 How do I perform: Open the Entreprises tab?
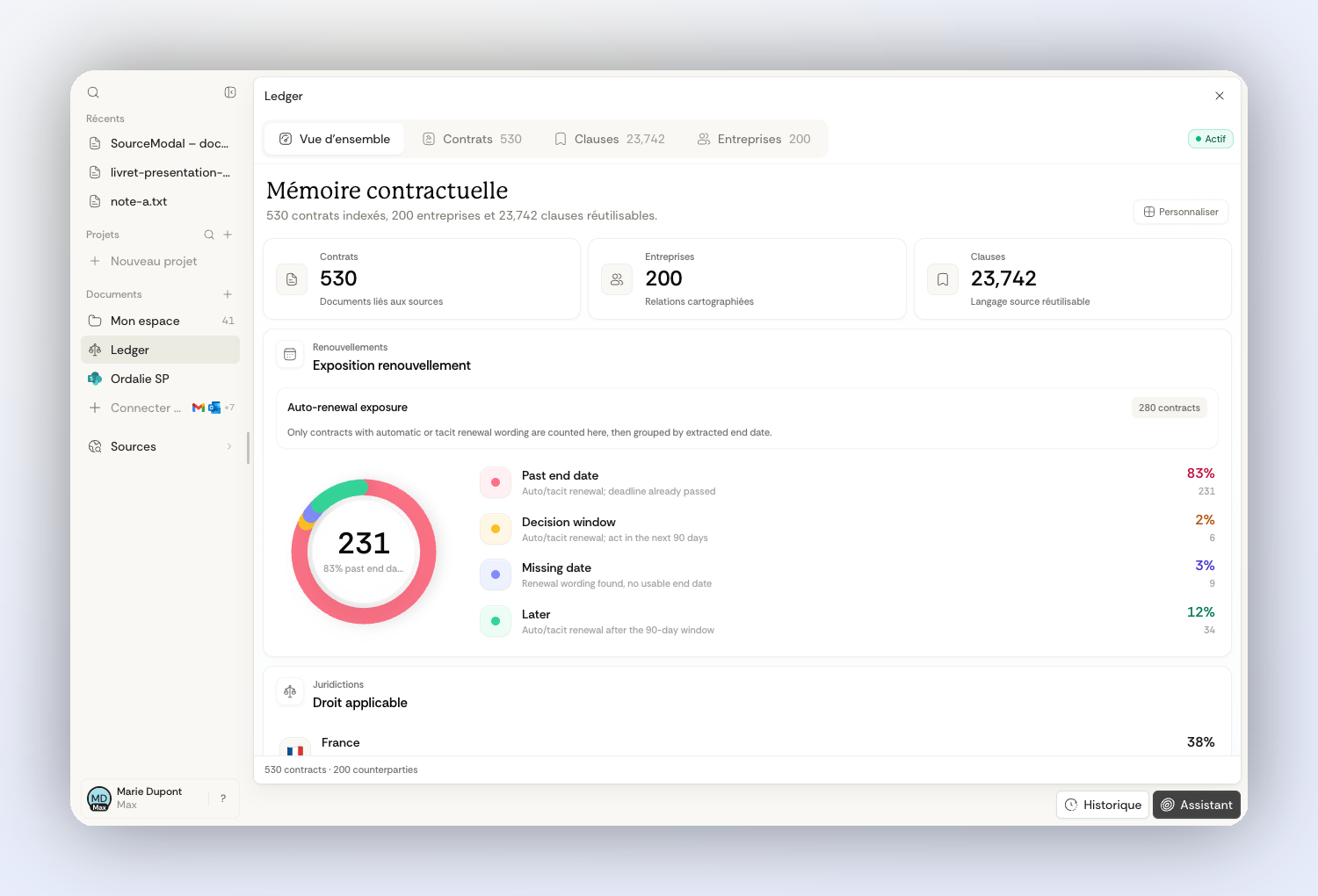click(x=754, y=139)
